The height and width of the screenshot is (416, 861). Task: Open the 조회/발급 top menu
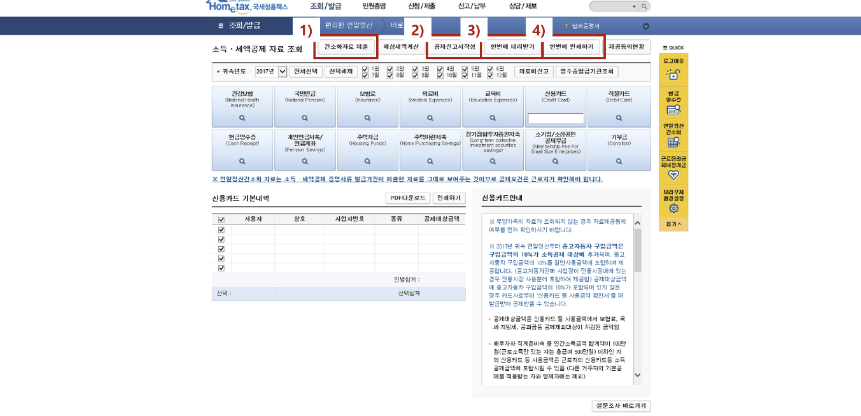pos(325,6)
